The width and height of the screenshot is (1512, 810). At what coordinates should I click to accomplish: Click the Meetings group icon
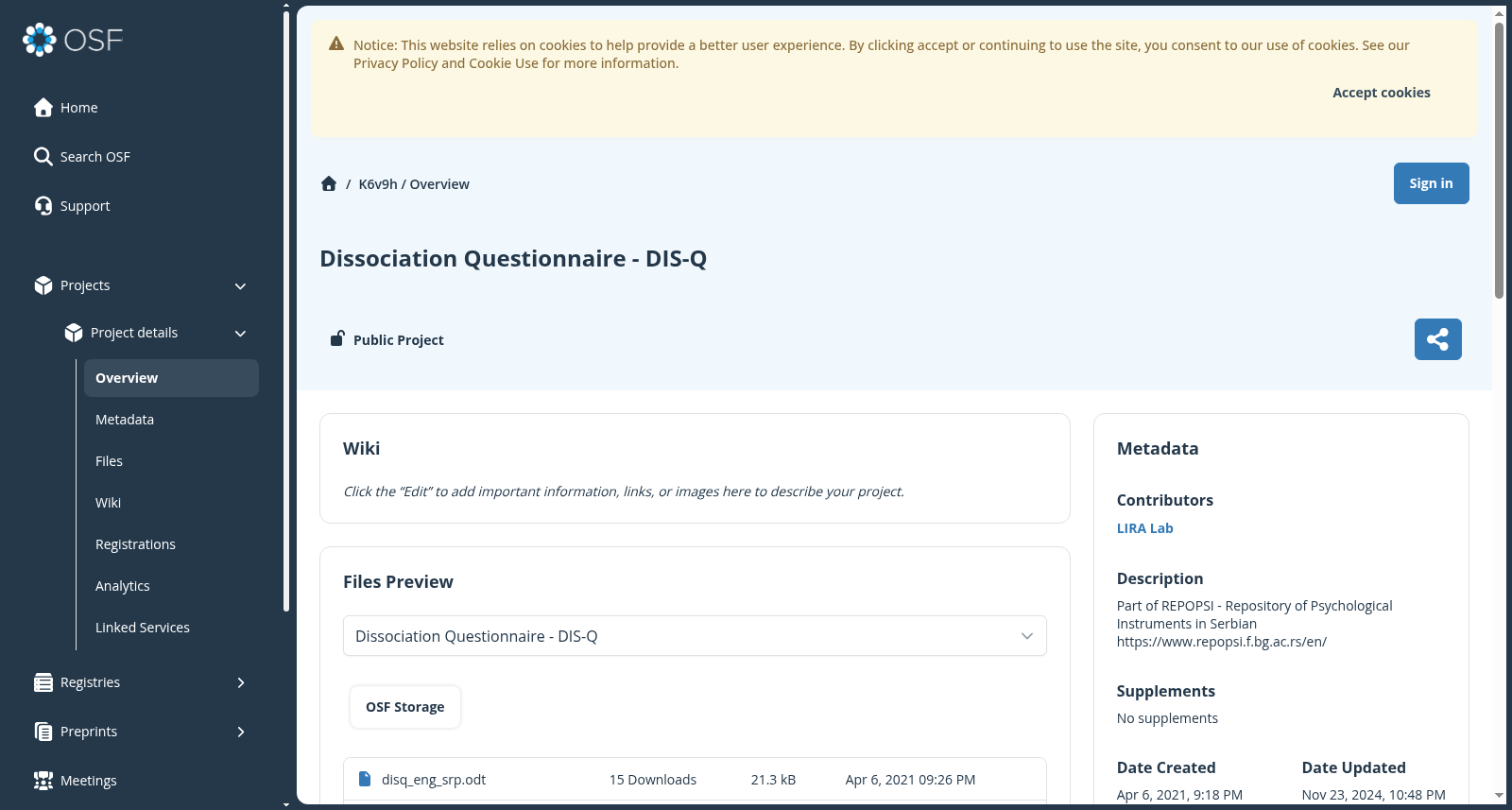pyautogui.click(x=43, y=781)
